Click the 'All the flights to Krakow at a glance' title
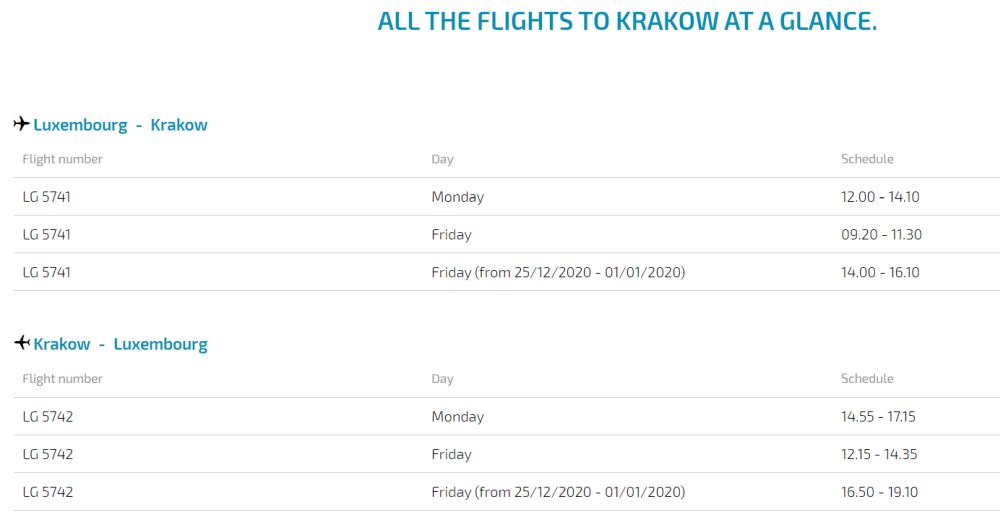This screenshot has width=1000, height=528. coord(627,21)
